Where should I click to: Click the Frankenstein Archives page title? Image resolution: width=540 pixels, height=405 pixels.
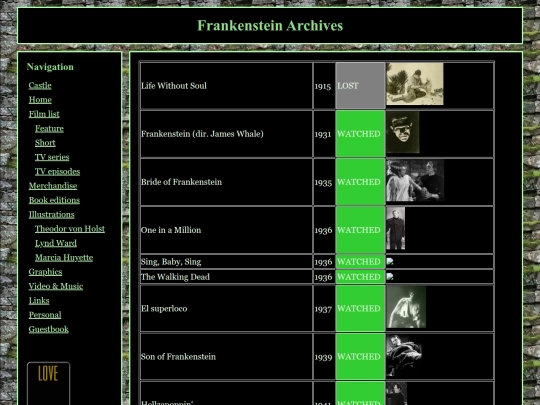270,25
